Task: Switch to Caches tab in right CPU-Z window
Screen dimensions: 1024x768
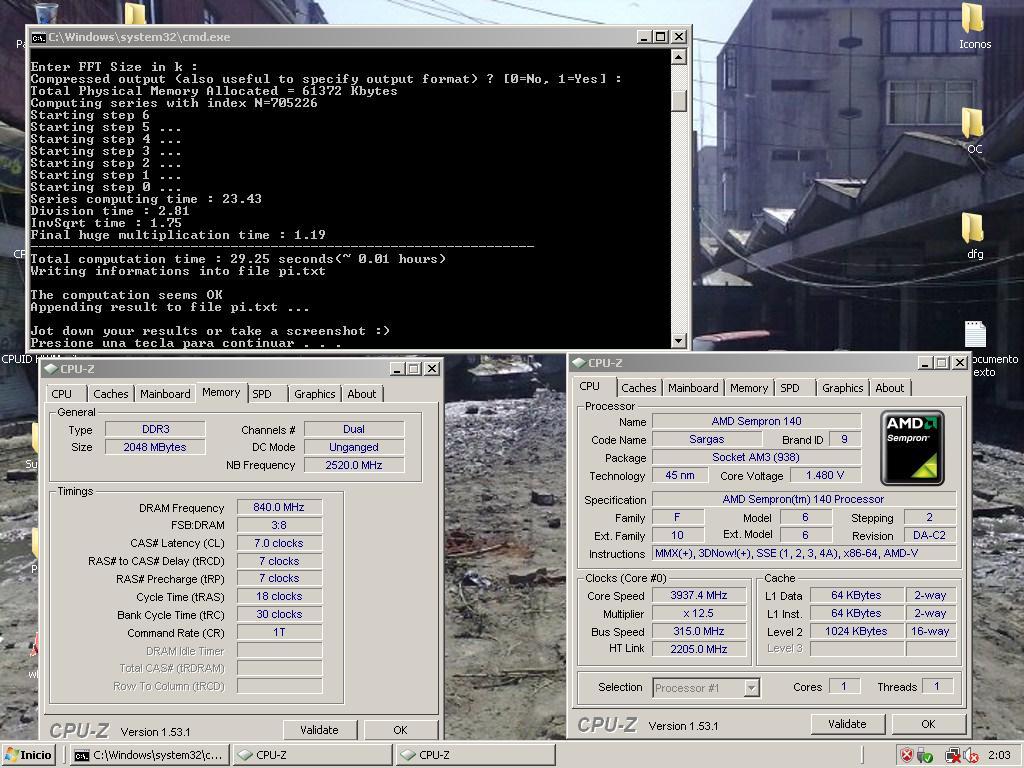Action: (x=639, y=388)
